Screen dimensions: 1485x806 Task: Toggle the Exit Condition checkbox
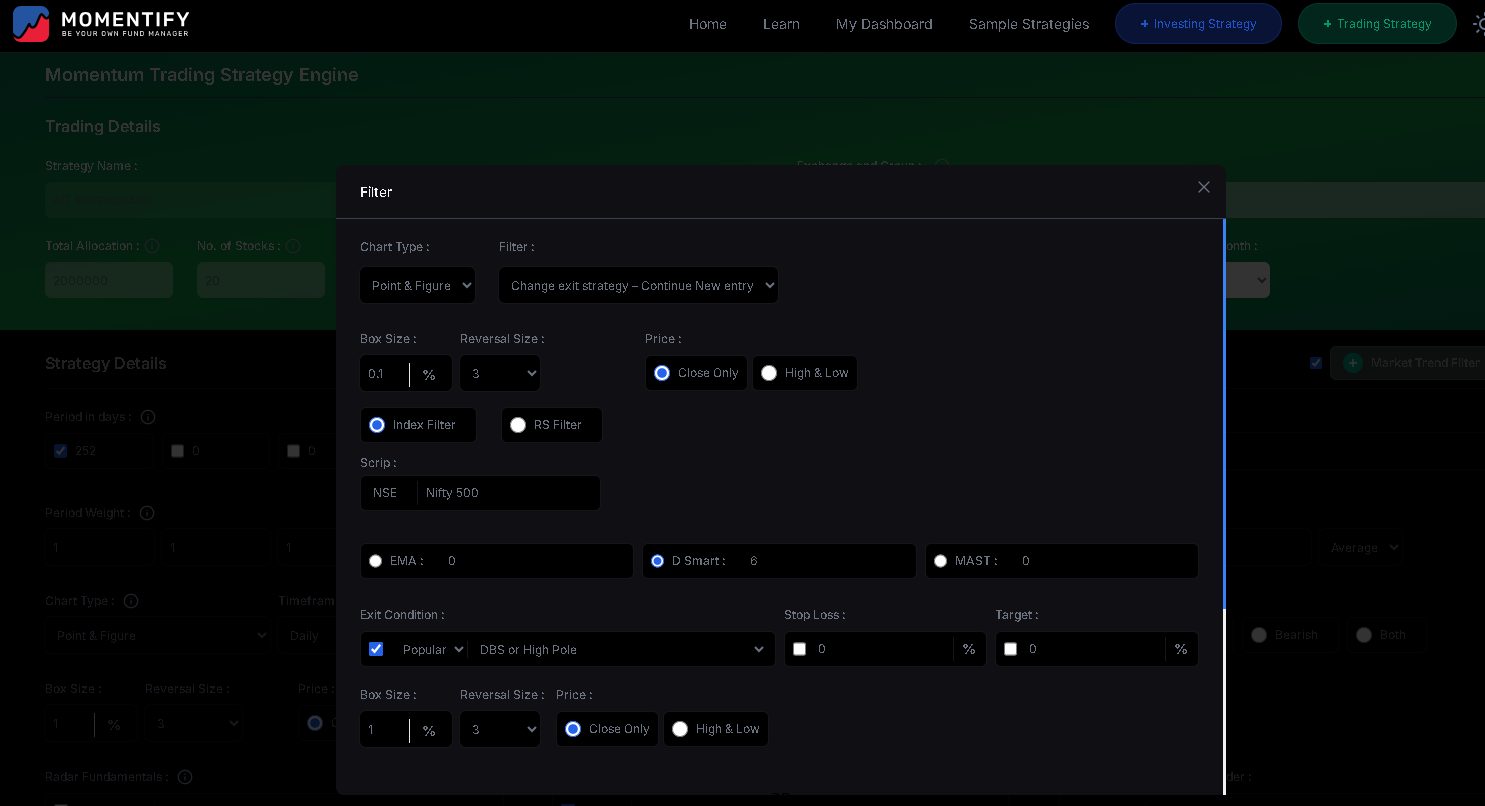tap(376, 649)
